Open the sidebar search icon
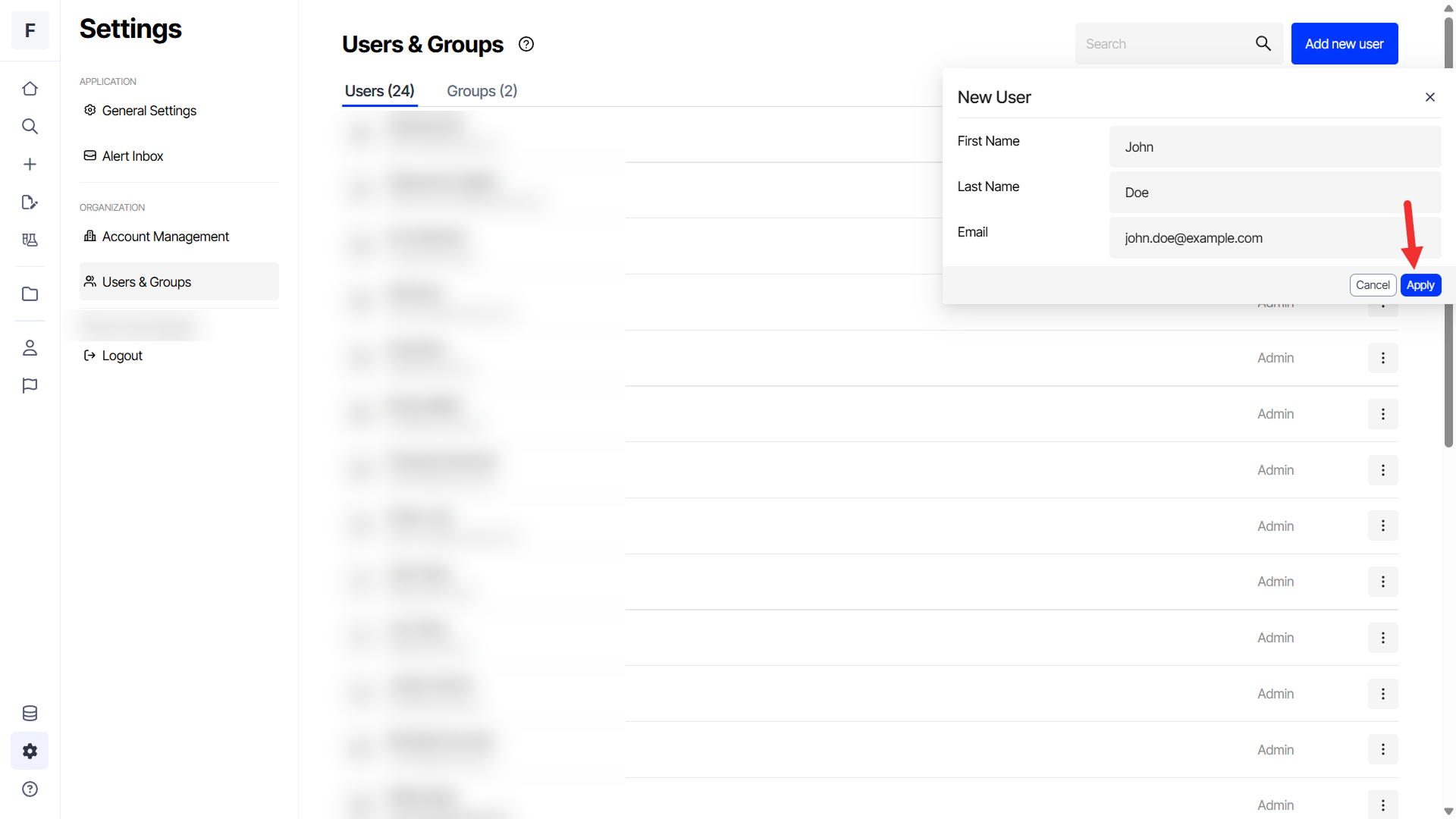The width and height of the screenshot is (1456, 819). (30, 127)
